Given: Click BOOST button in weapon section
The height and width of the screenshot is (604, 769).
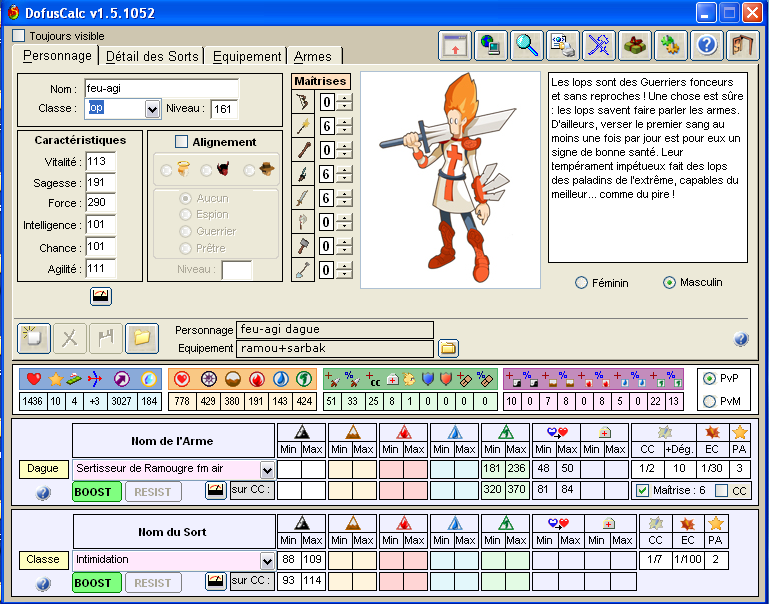Looking at the screenshot, I should coord(97,492).
